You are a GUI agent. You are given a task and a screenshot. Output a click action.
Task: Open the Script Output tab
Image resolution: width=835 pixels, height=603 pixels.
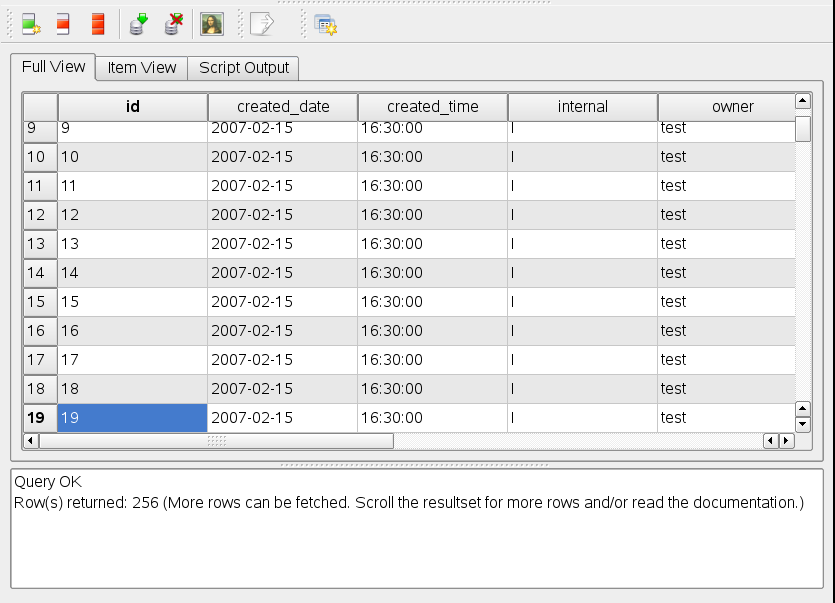click(244, 68)
